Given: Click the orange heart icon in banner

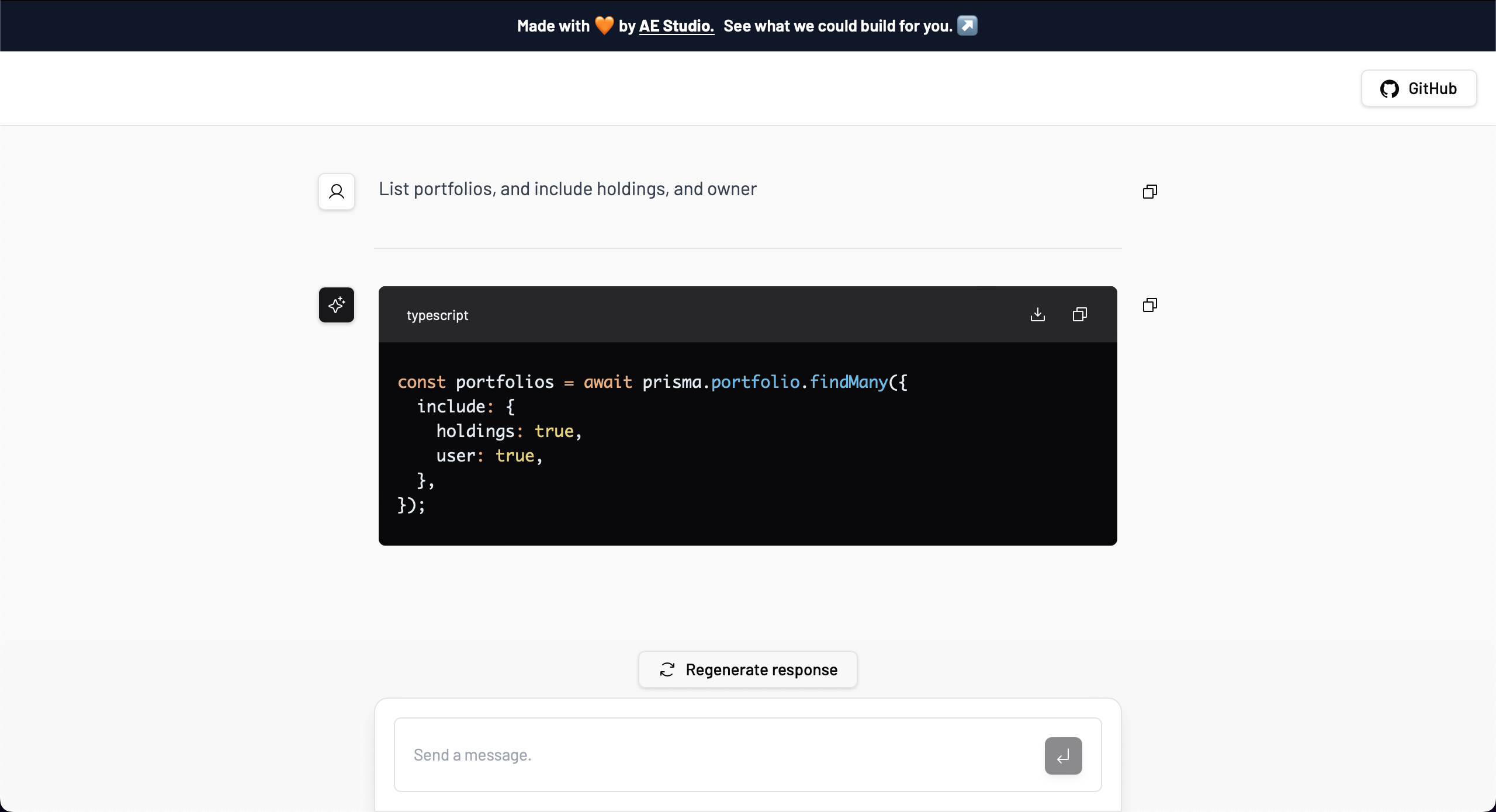Looking at the screenshot, I should 604,26.
